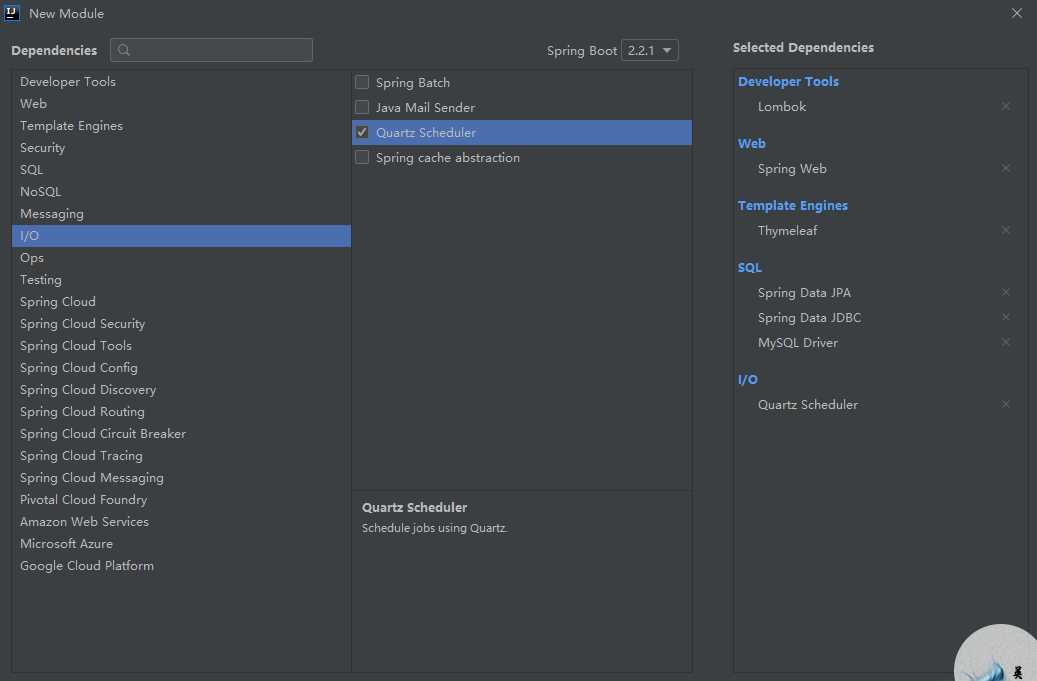Choose Amazon Web Services category
1037x681 pixels.
(x=181, y=522)
